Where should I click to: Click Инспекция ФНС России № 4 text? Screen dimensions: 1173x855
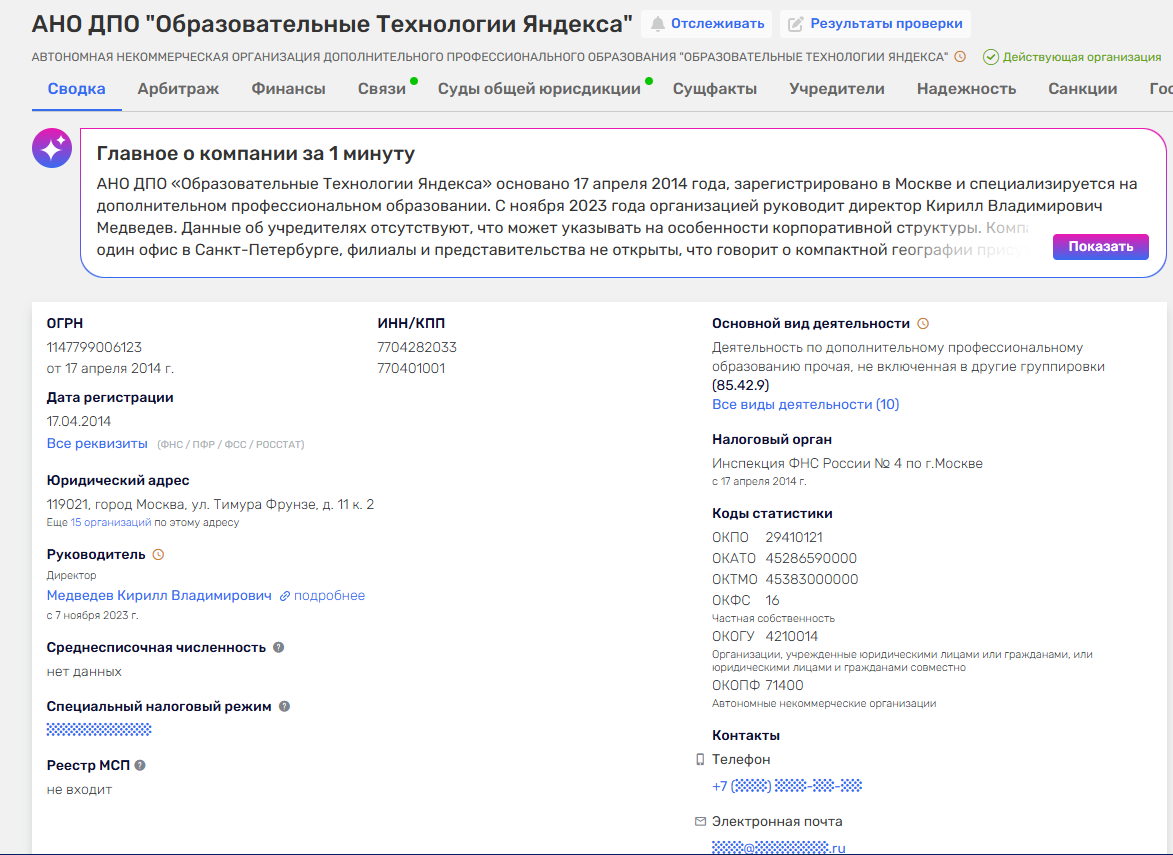(x=848, y=464)
